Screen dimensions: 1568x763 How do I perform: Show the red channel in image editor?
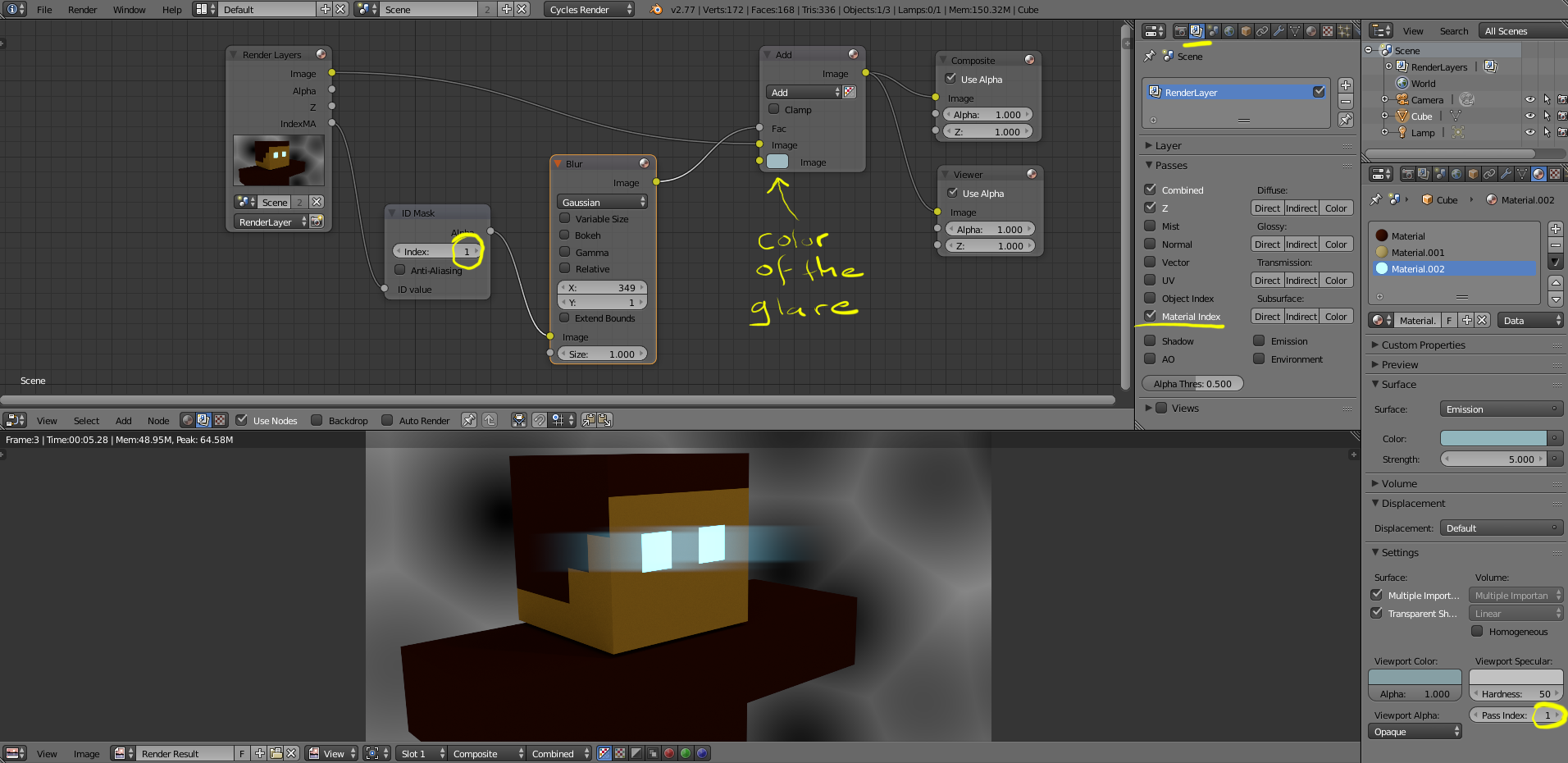669,753
